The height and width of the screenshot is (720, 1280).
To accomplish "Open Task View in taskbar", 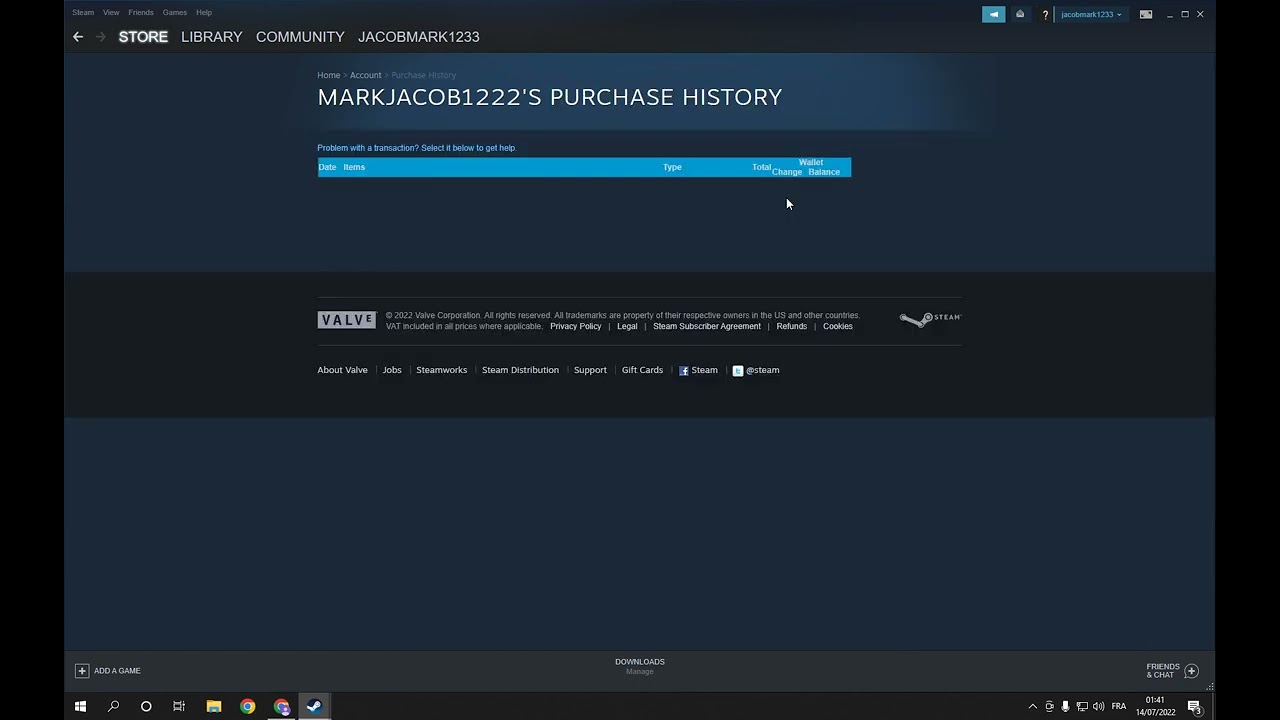I will pos(179,706).
